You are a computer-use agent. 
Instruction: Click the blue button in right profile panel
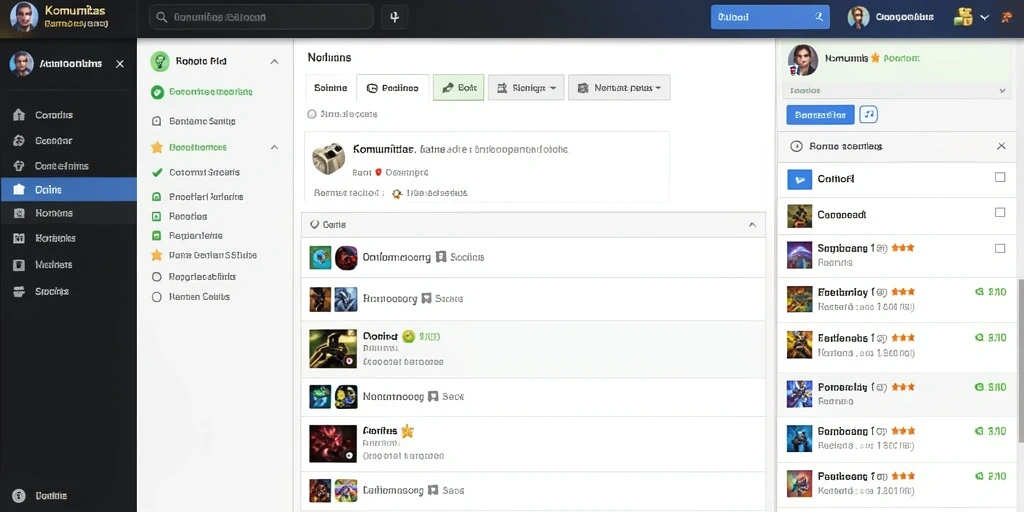pos(820,114)
